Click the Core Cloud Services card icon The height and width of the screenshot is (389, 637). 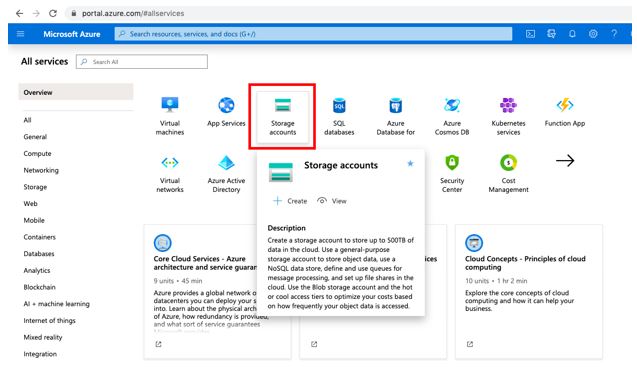tap(162, 243)
